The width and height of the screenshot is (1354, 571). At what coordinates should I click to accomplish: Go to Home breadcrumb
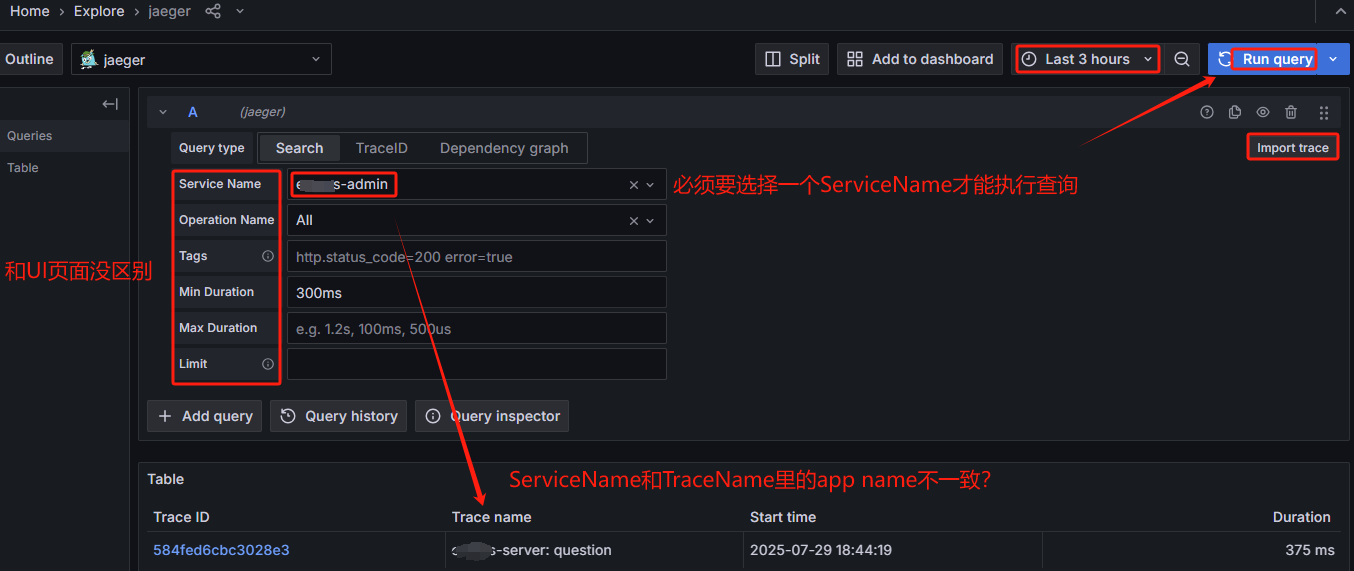[x=29, y=11]
